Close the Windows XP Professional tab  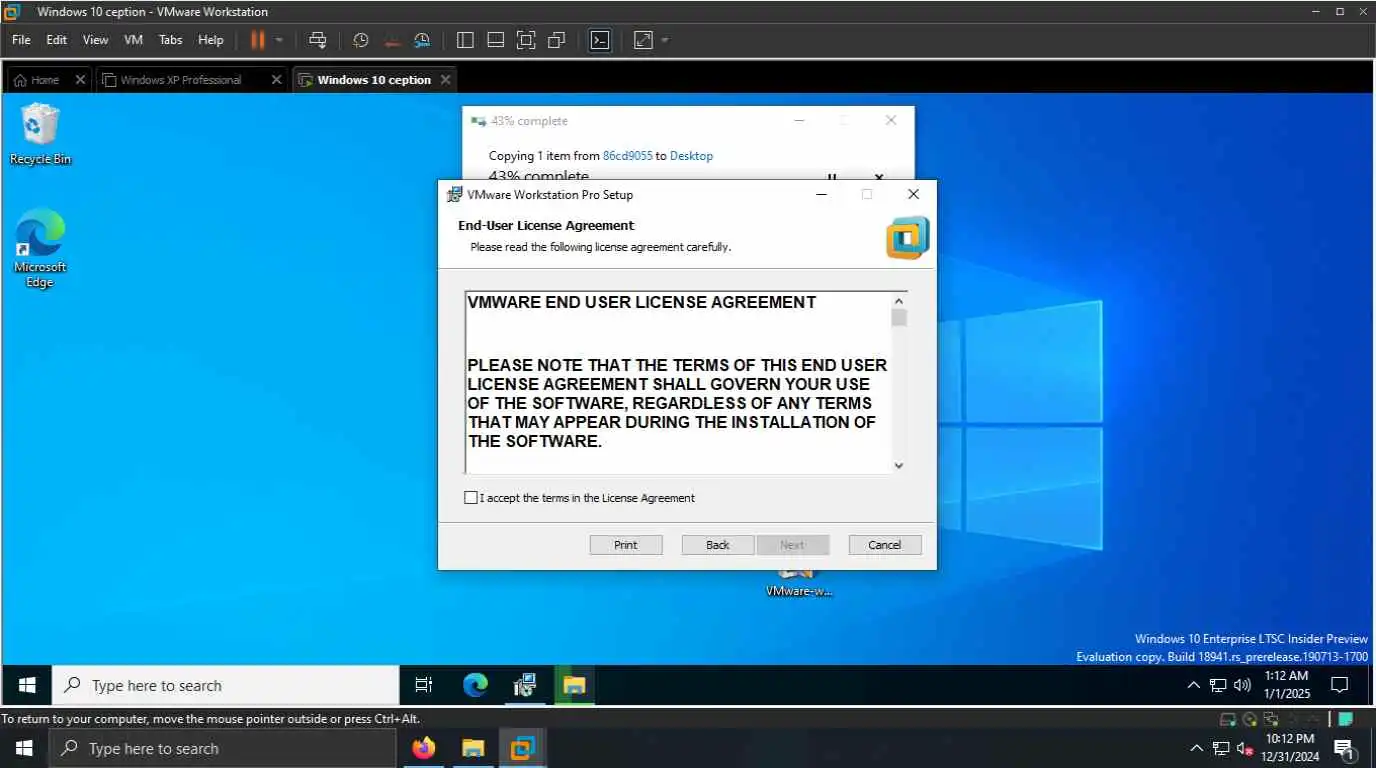point(277,80)
